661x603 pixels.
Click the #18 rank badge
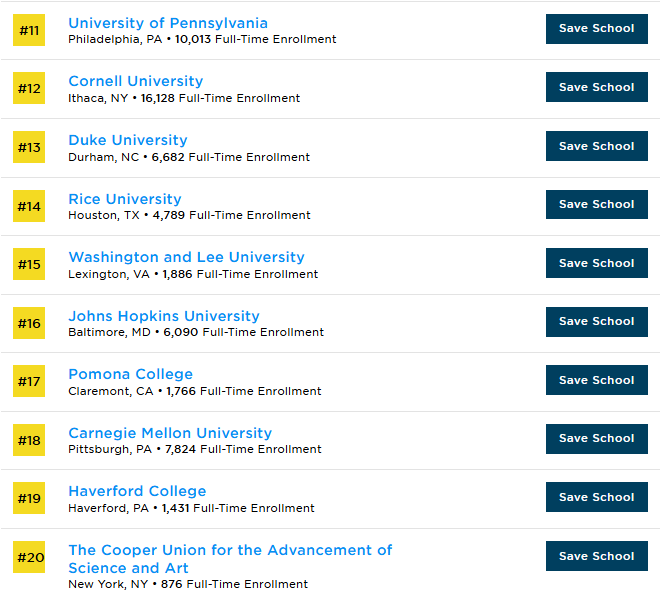29,440
